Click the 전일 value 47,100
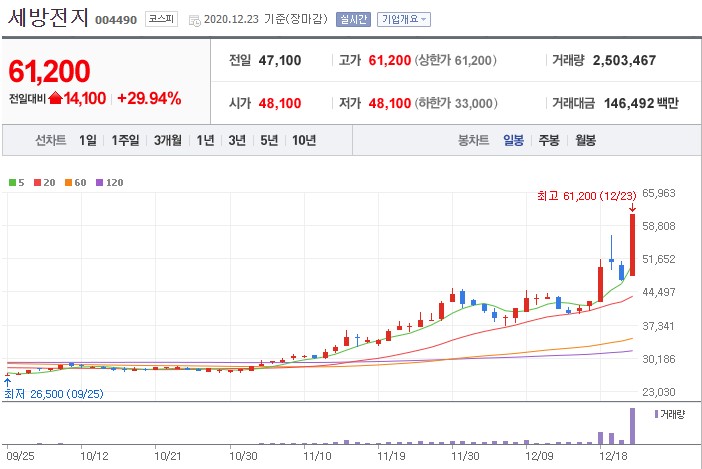 (280, 60)
